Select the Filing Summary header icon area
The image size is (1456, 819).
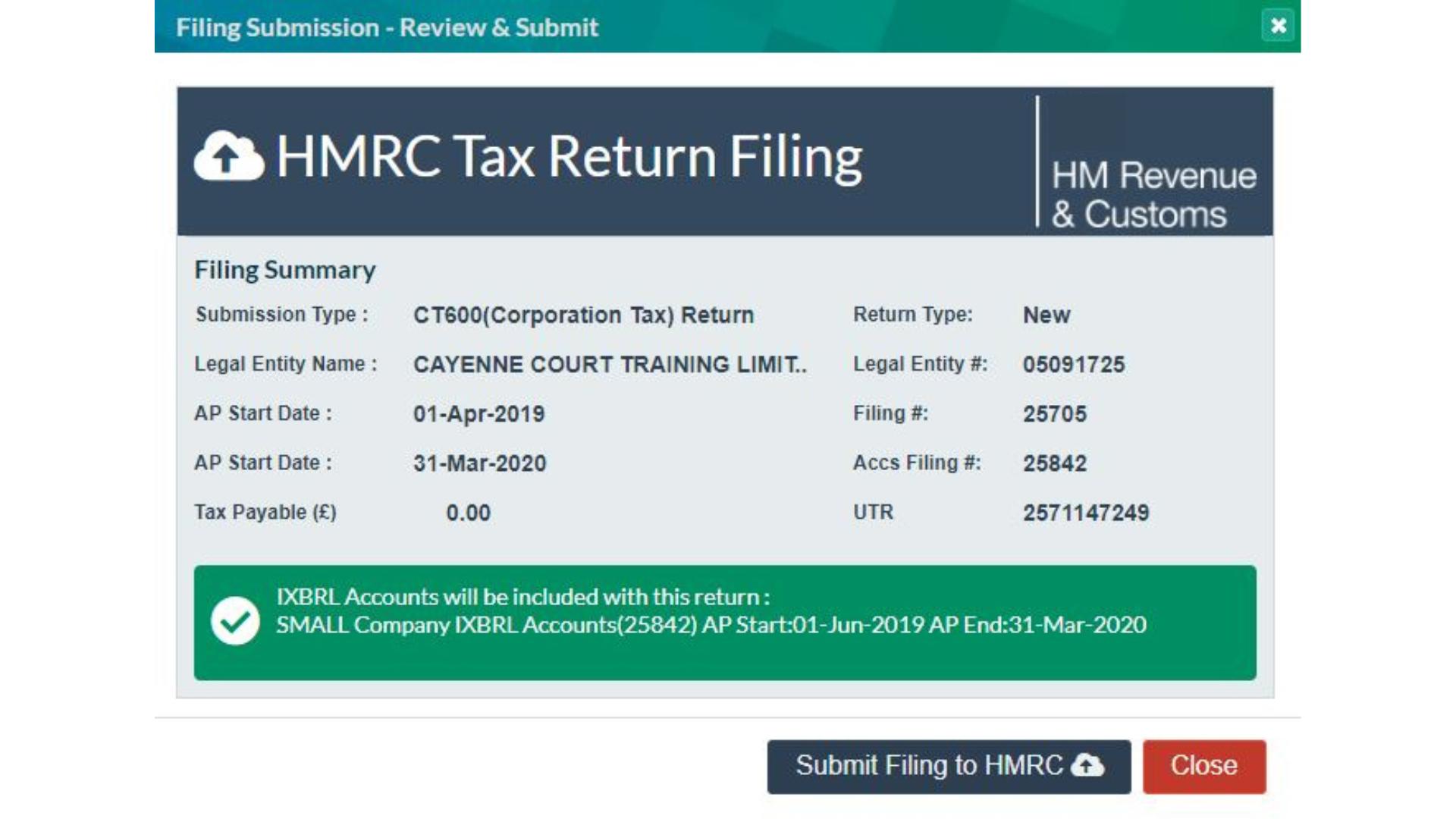pos(285,269)
